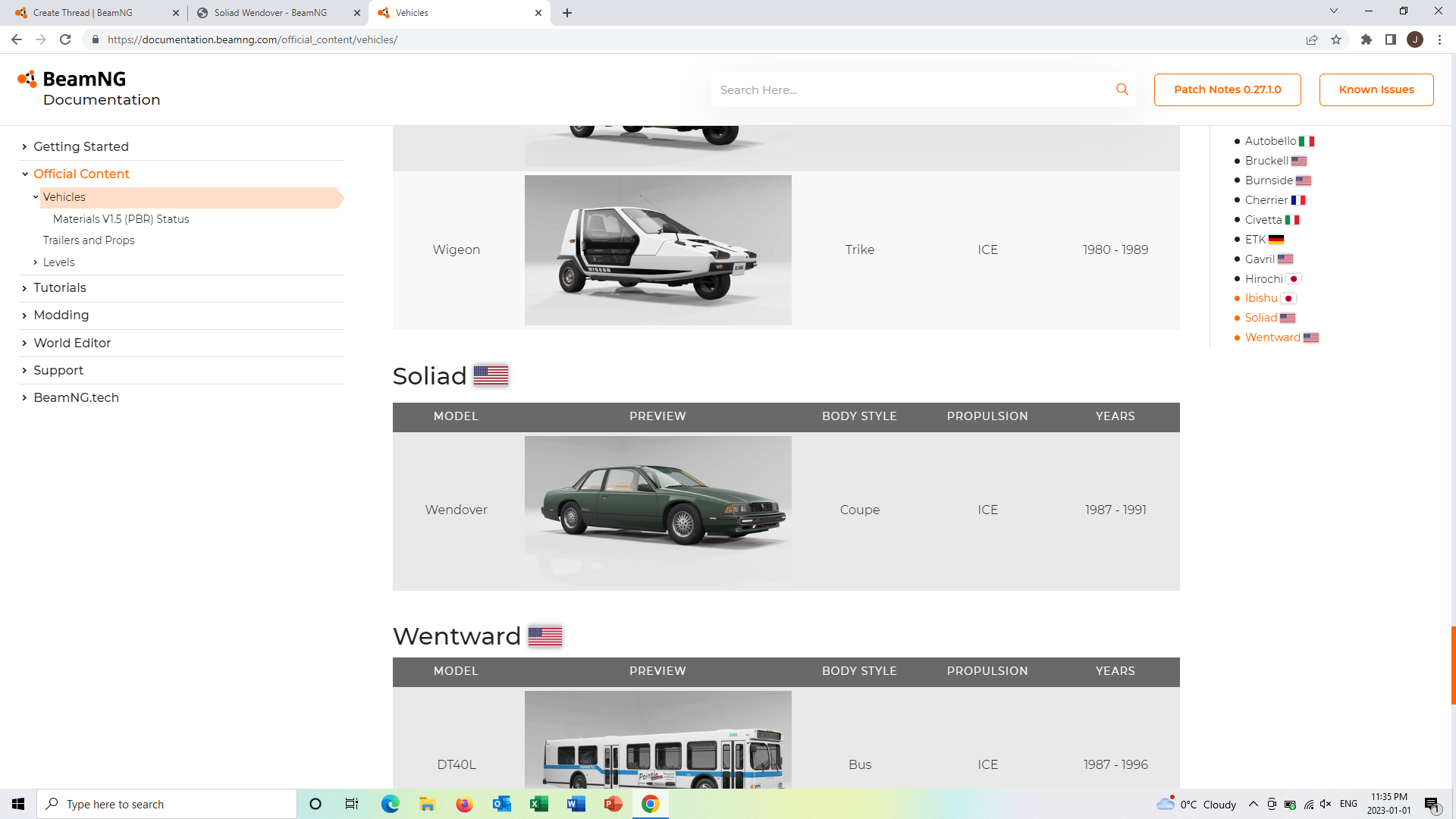This screenshot has height=819, width=1456.
Task: Click the muted volume tray icon
Action: pyautogui.click(x=1326, y=805)
